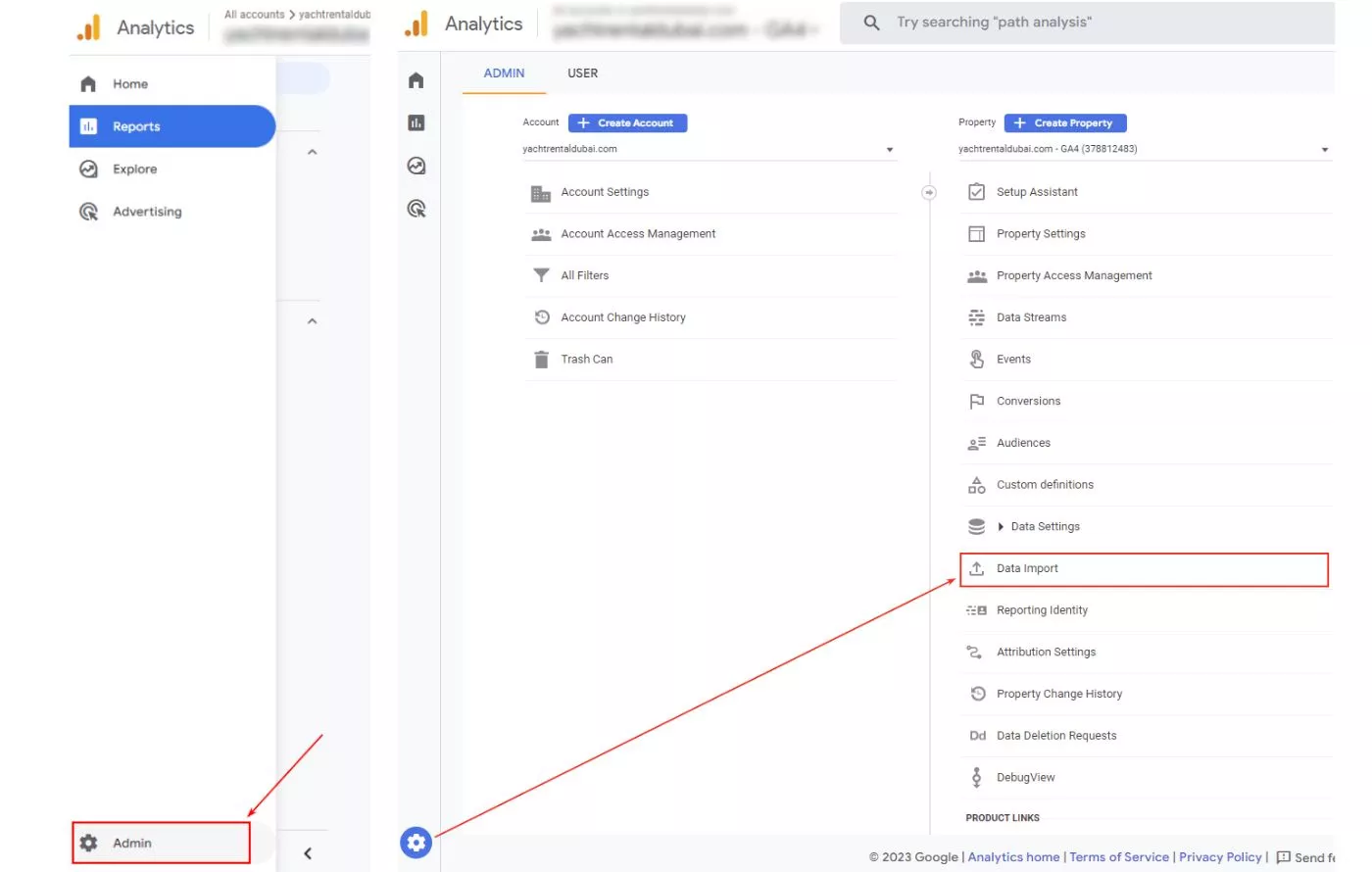Click circular arrow between account and property columns
The image size is (1372, 872).
tap(929, 192)
